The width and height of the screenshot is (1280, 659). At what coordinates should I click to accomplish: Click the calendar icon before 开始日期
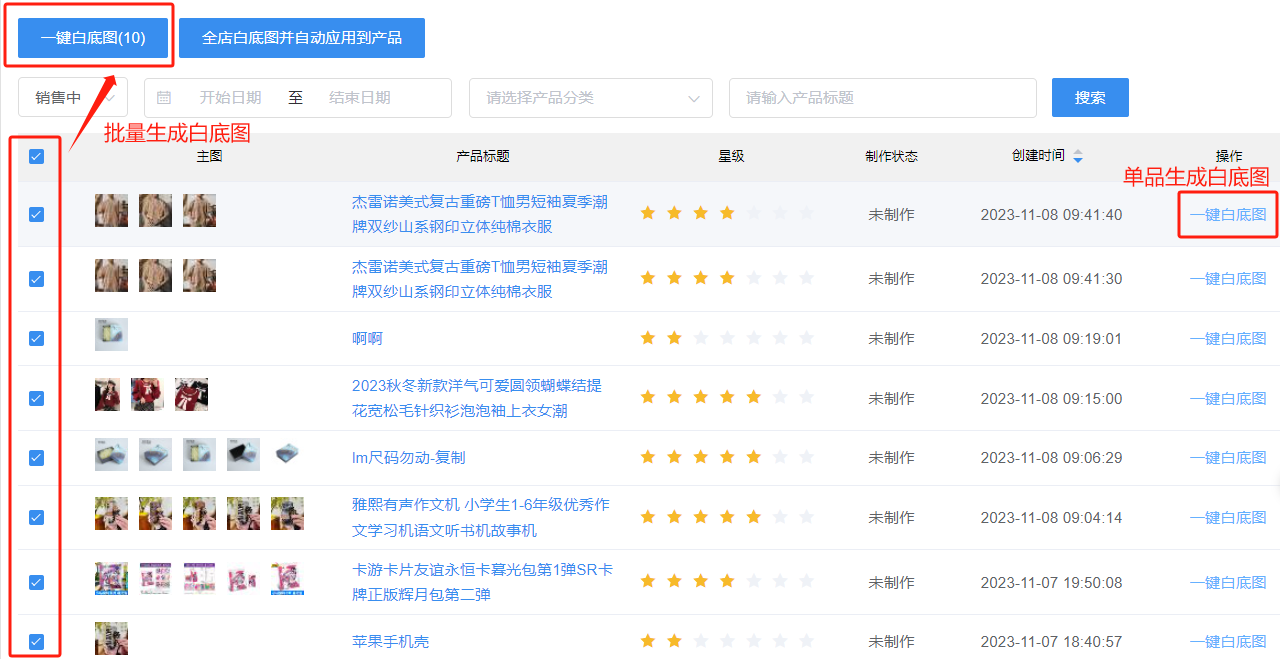click(163, 97)
